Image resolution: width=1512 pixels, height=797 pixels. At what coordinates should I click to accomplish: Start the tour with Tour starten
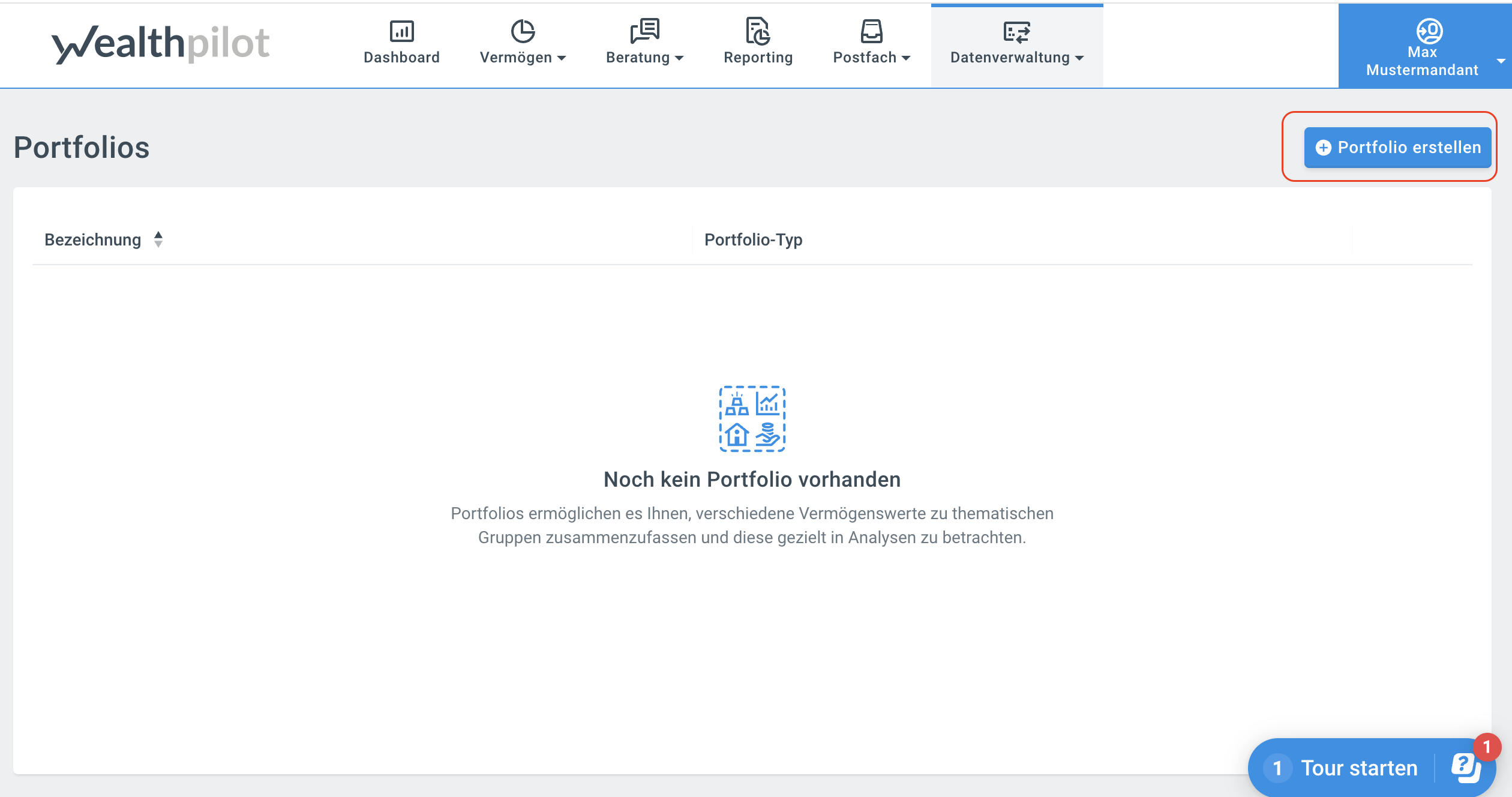(x=1358, y=768)
